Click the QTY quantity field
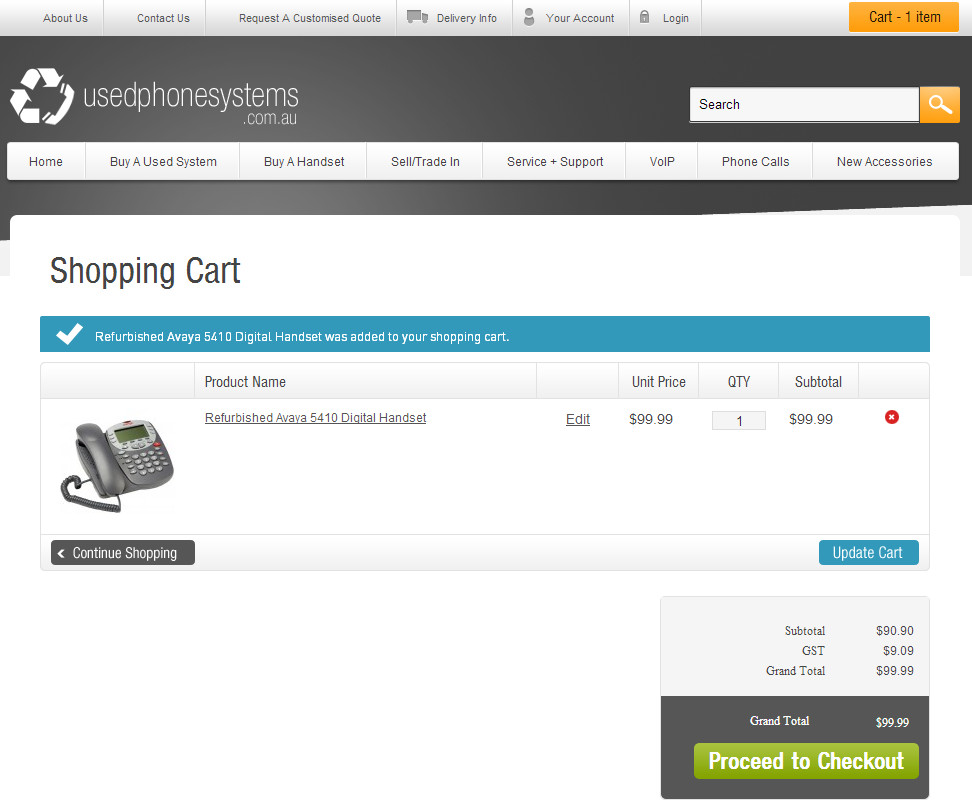Image resolution: width=972 pixels, height=804 pixels. coord(739,420)
